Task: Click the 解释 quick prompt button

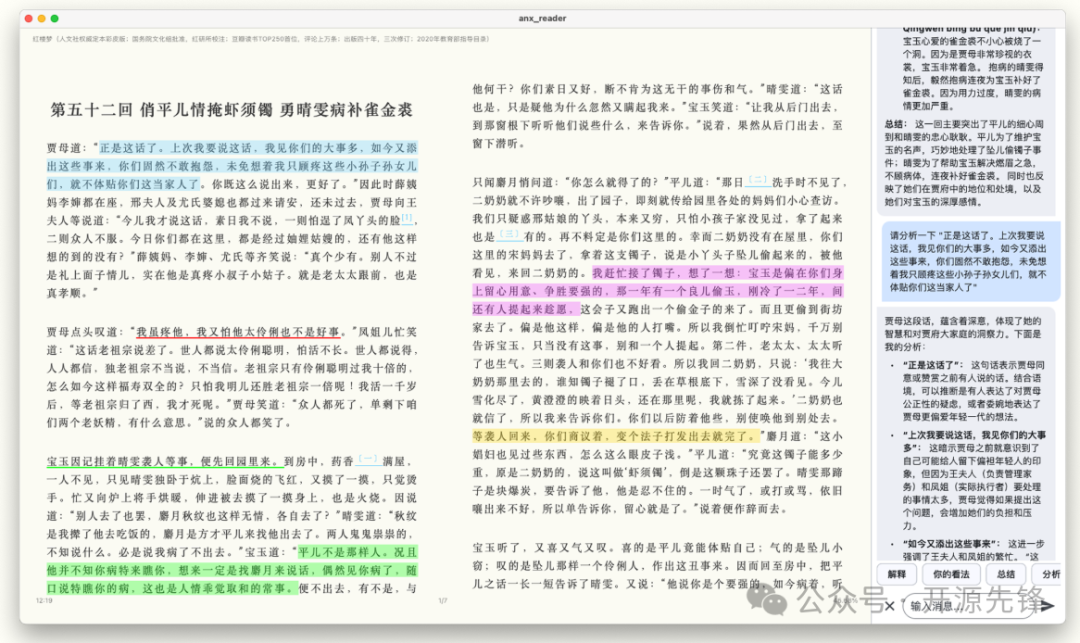Action: 897,574
